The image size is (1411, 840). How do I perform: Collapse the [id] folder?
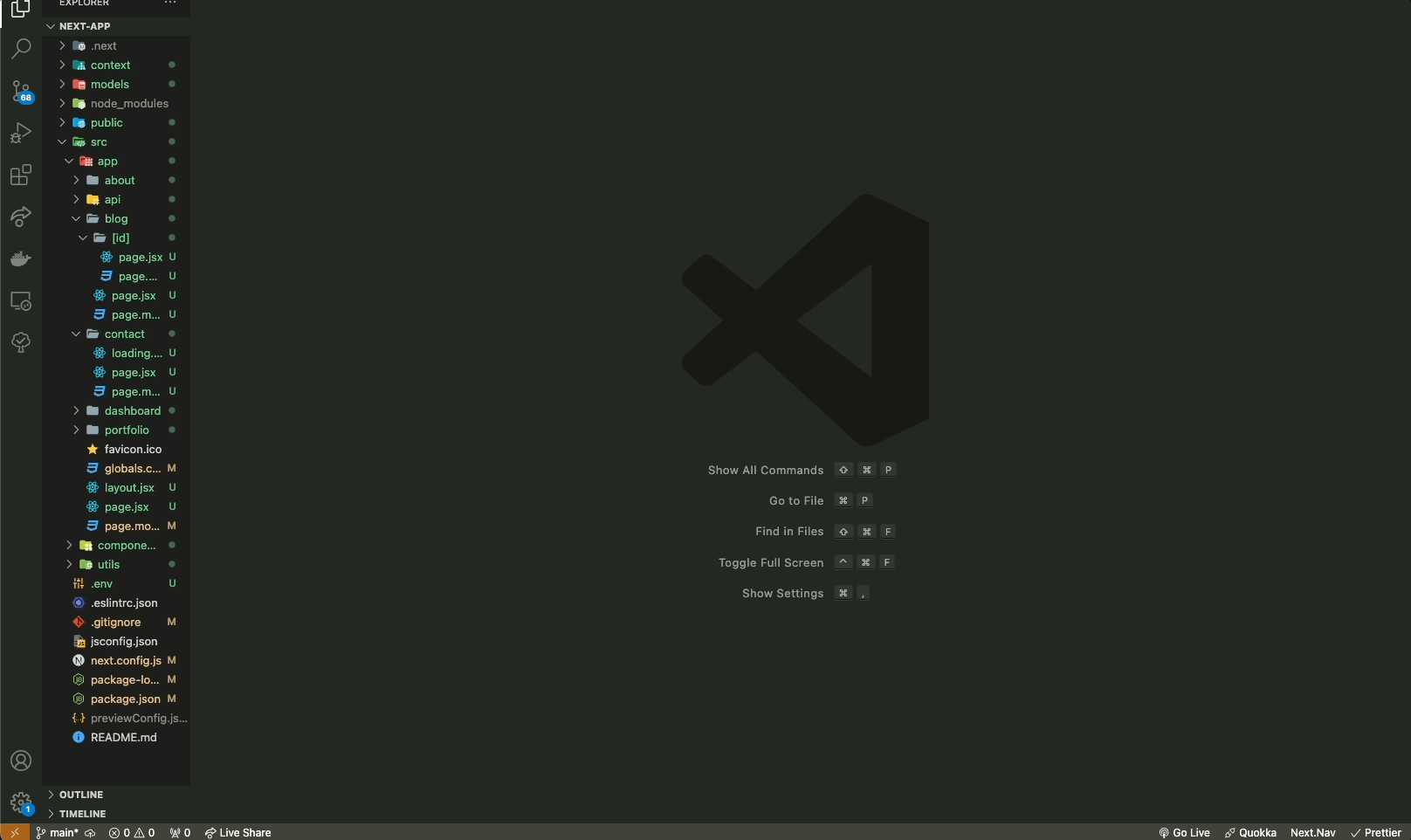(x=116, y=238)
